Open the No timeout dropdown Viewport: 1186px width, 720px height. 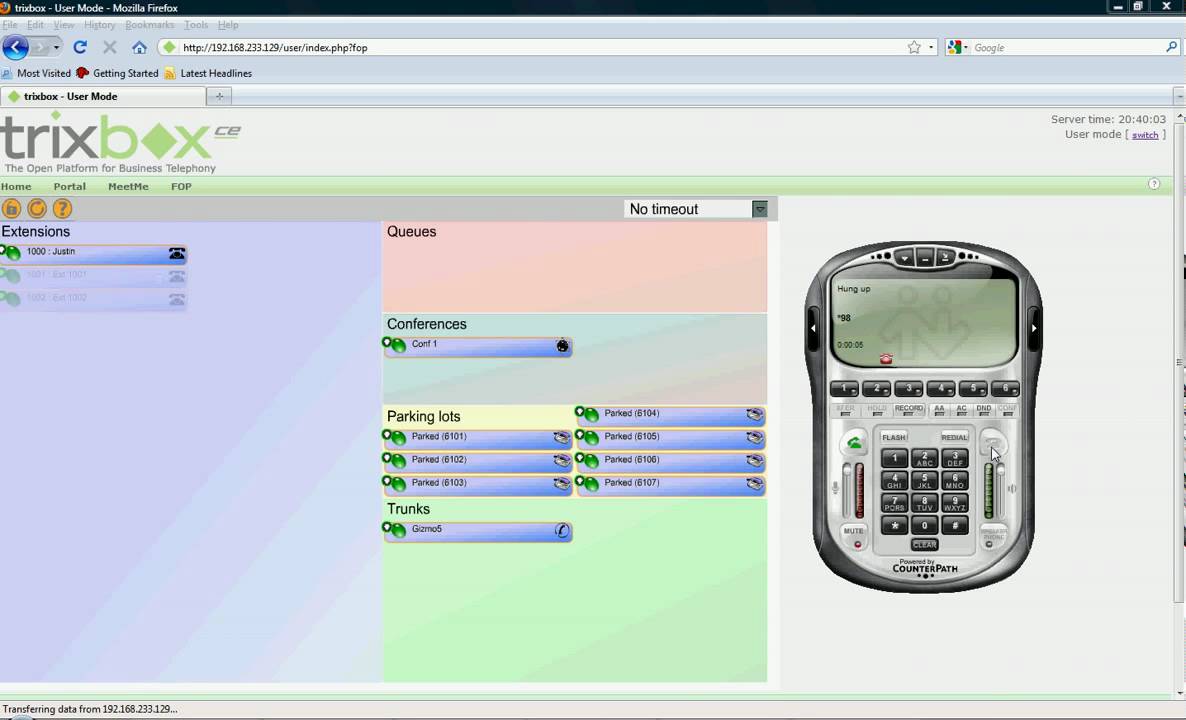[x=760, y=209]
